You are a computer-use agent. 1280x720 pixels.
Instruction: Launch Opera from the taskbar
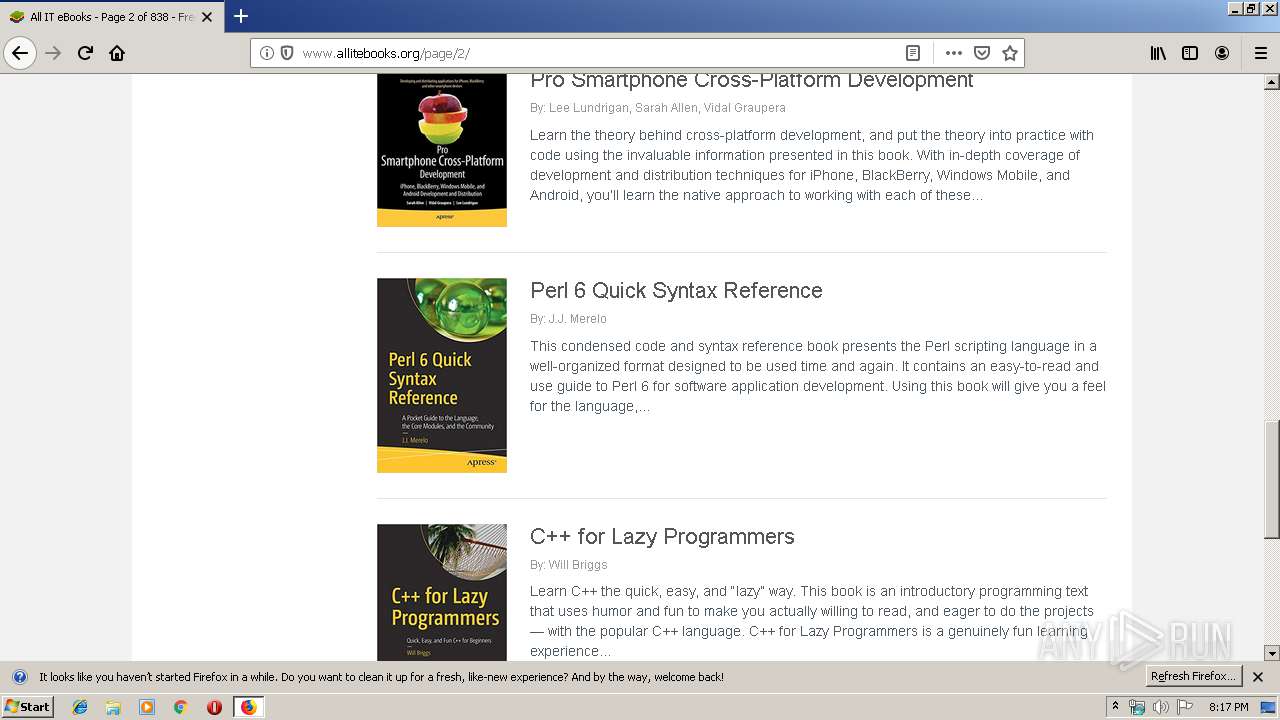pyautogui.click(x=214, y=707)
